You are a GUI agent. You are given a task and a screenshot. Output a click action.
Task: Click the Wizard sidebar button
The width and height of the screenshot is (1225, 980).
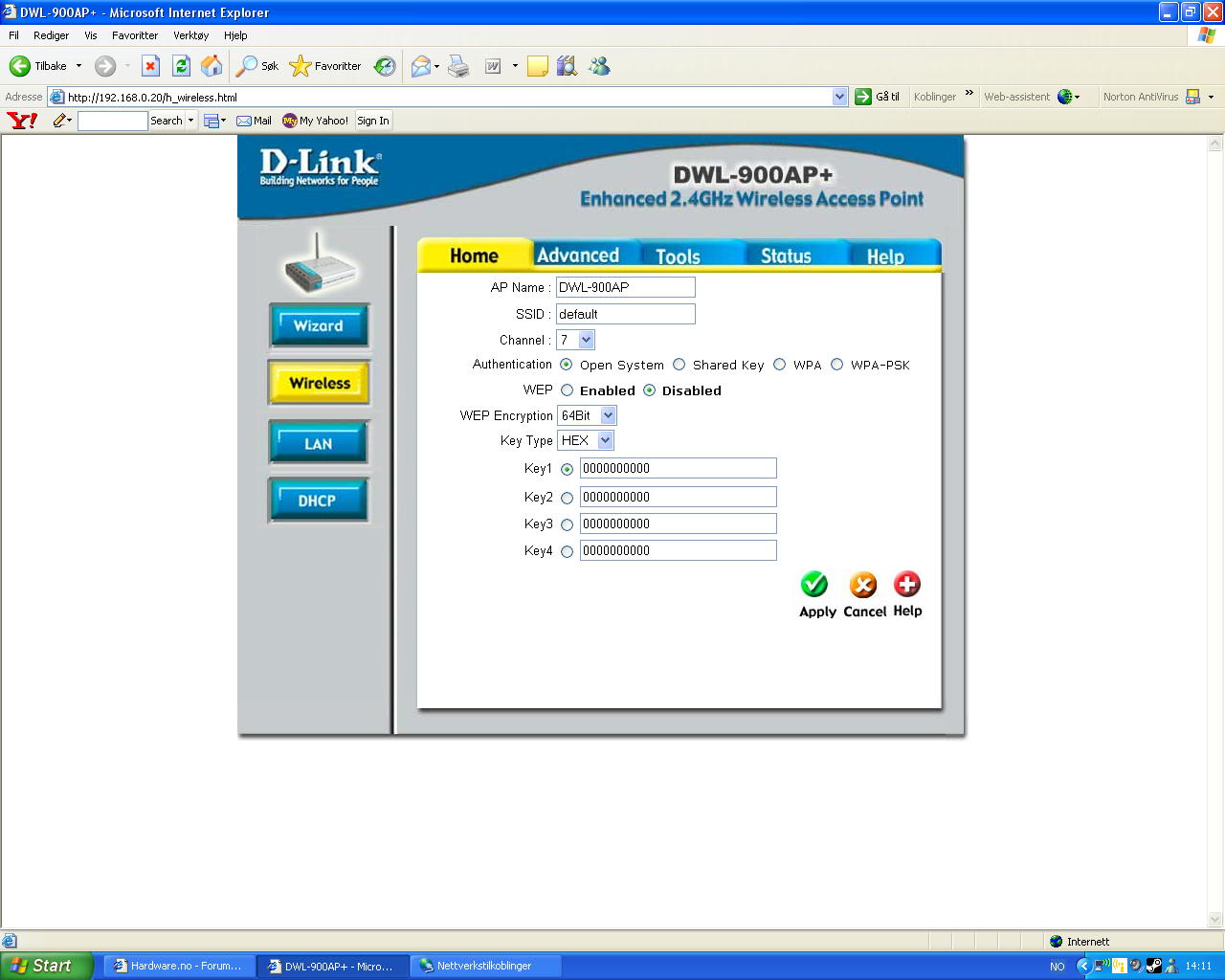click(319, 326)
